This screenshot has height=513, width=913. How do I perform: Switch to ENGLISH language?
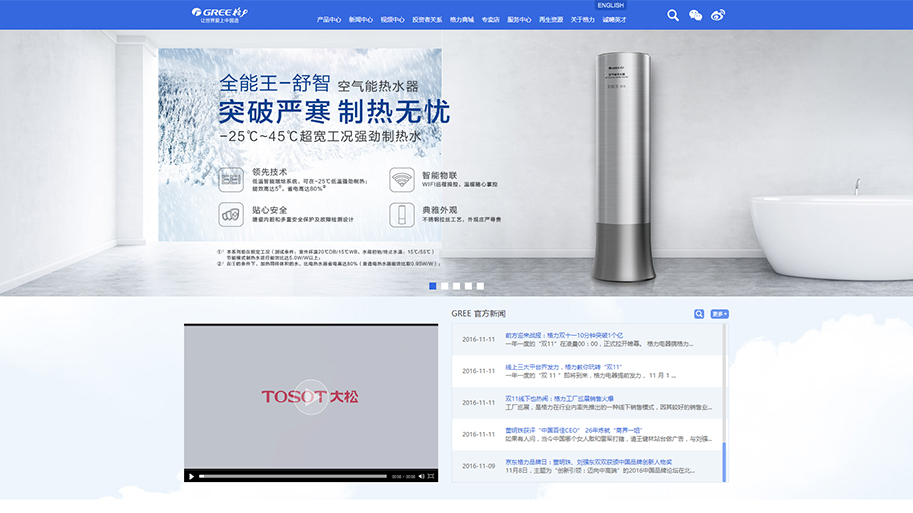pyautogui.click(x=610, y=5)
